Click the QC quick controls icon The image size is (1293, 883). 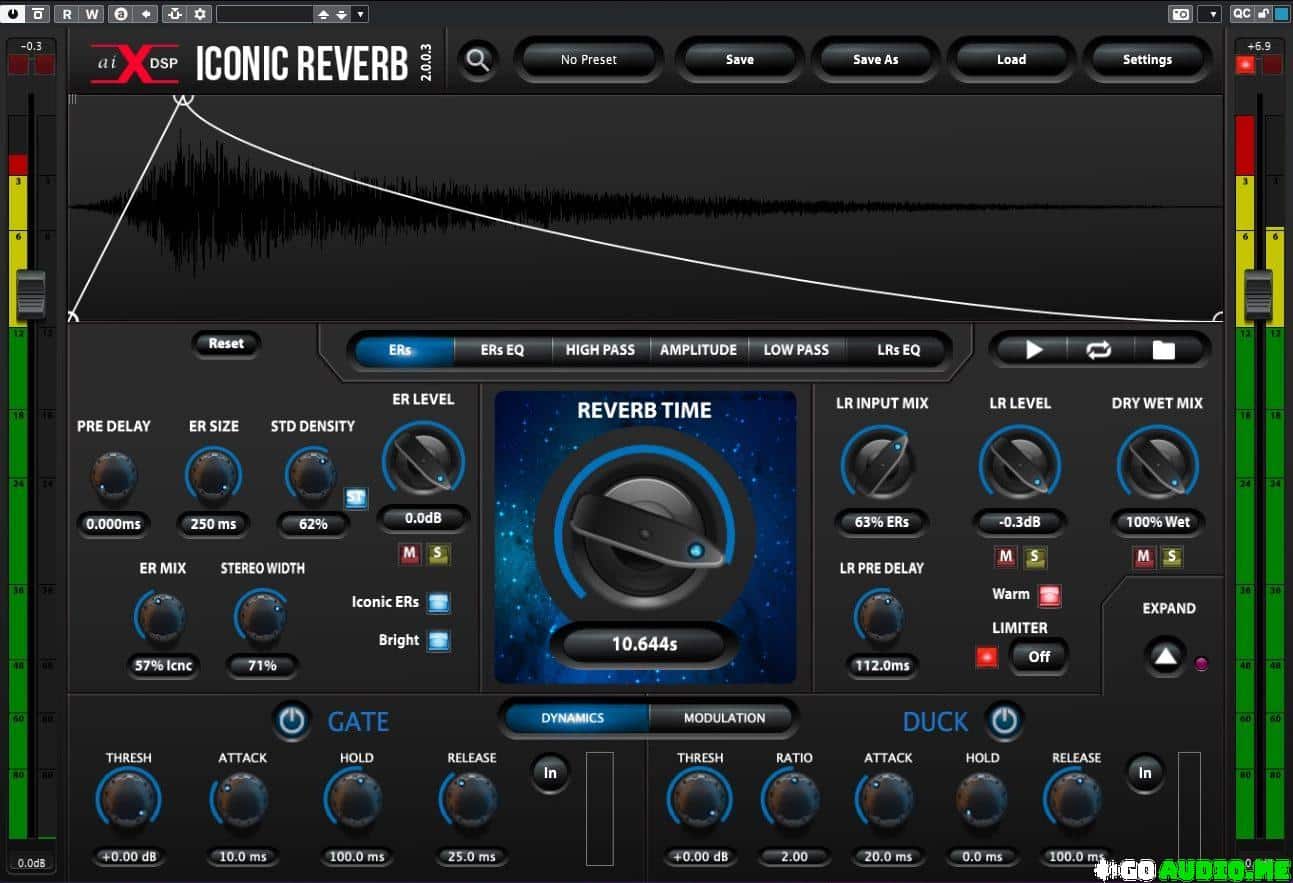(1241, 14)
